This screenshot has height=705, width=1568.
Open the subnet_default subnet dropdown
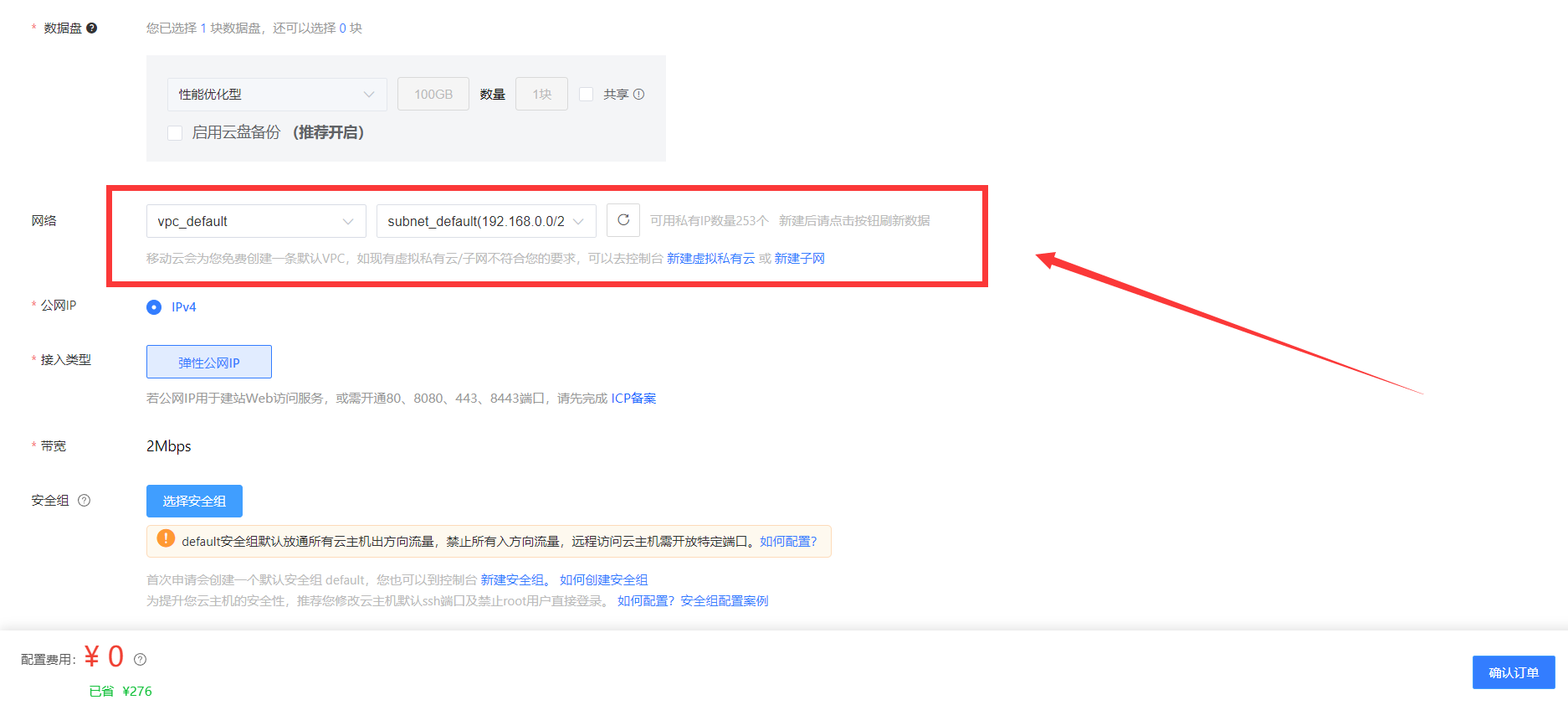(x=486, y=221)
